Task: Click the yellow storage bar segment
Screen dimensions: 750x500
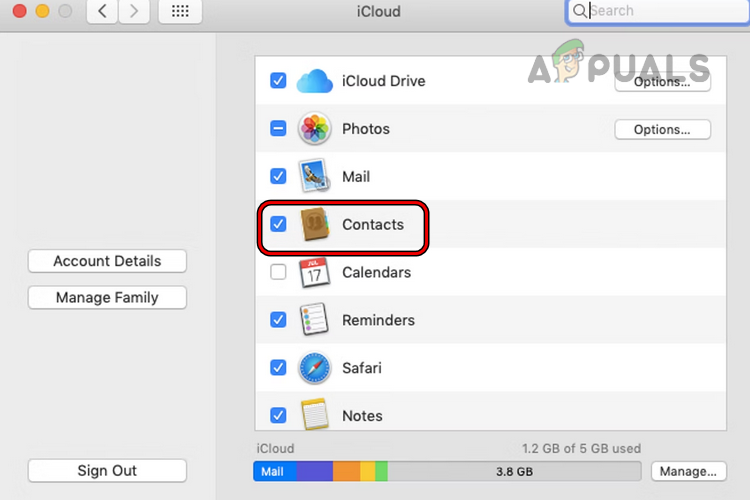Action: point(368,472)
